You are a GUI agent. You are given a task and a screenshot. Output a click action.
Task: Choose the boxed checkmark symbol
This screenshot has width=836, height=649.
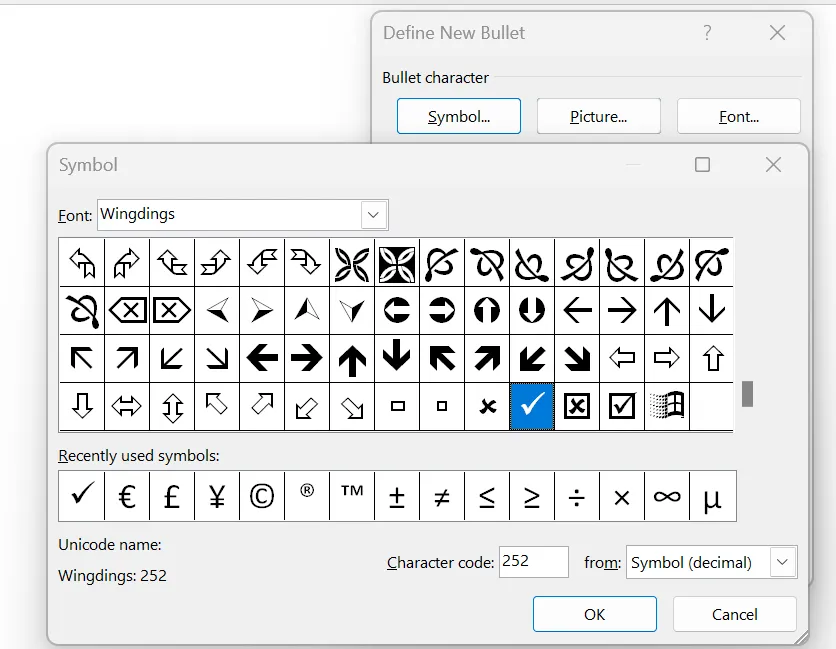click(x=622, y=406)
